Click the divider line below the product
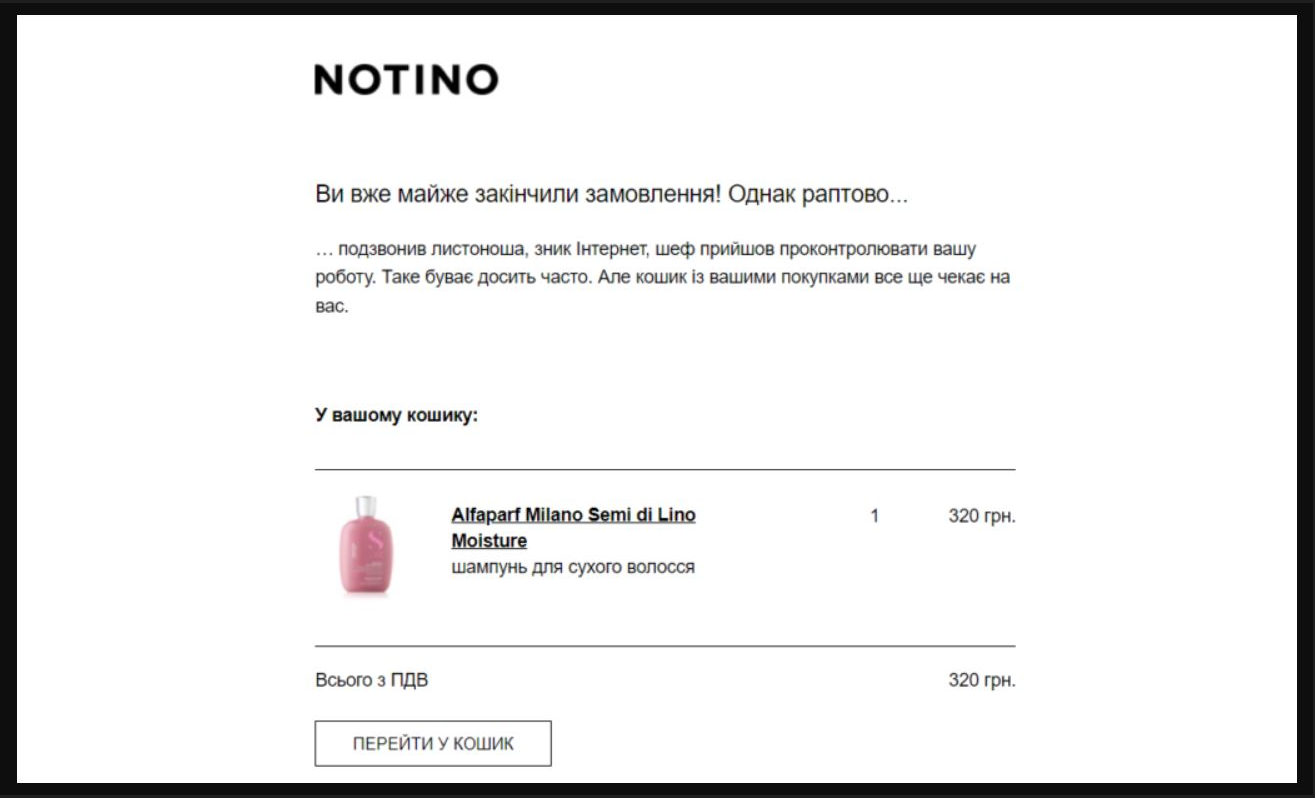1315x798 pixels. (x=665, y=646)
